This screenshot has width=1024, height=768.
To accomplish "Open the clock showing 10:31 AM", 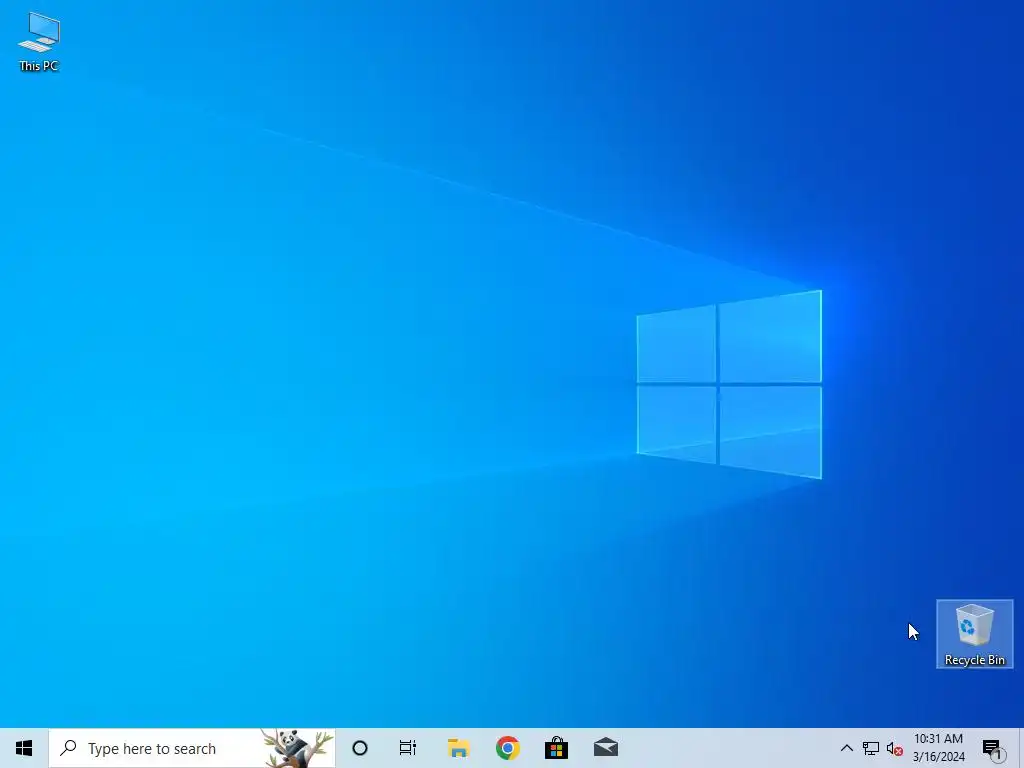I will 938,748.
